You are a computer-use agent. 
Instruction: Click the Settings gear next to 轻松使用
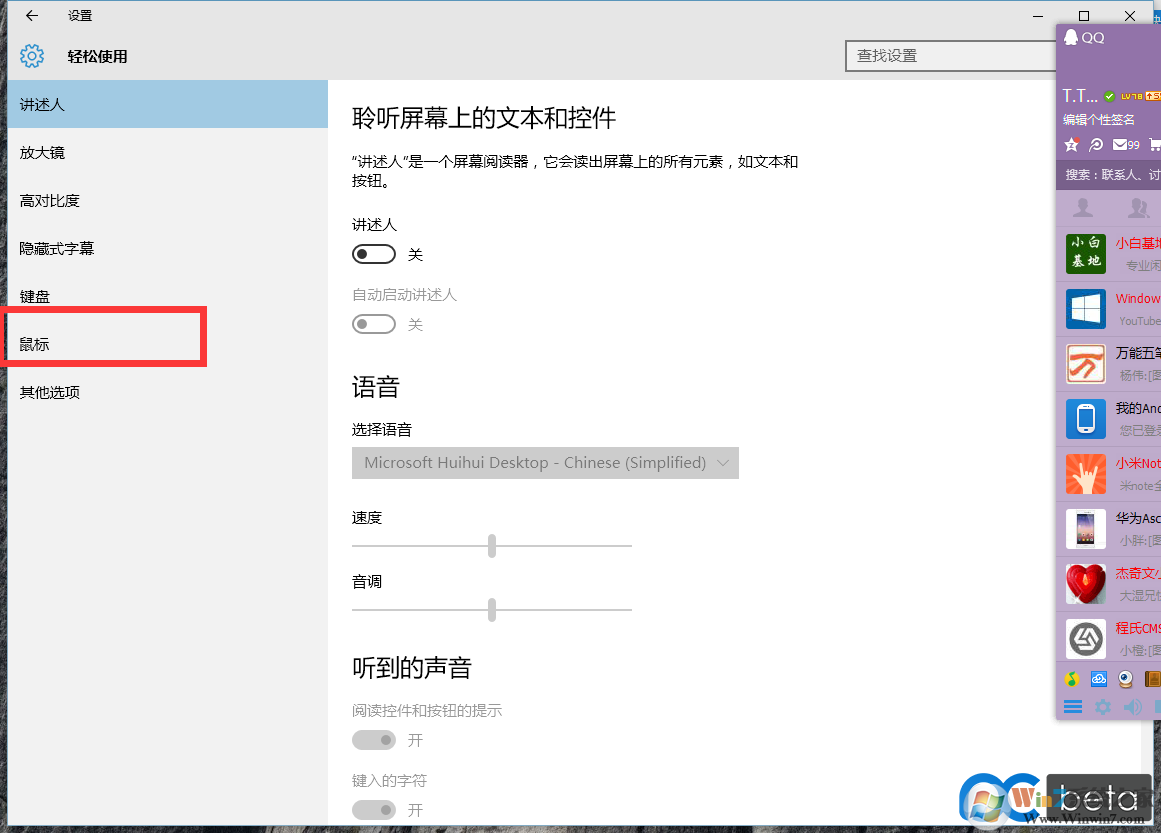32,56
